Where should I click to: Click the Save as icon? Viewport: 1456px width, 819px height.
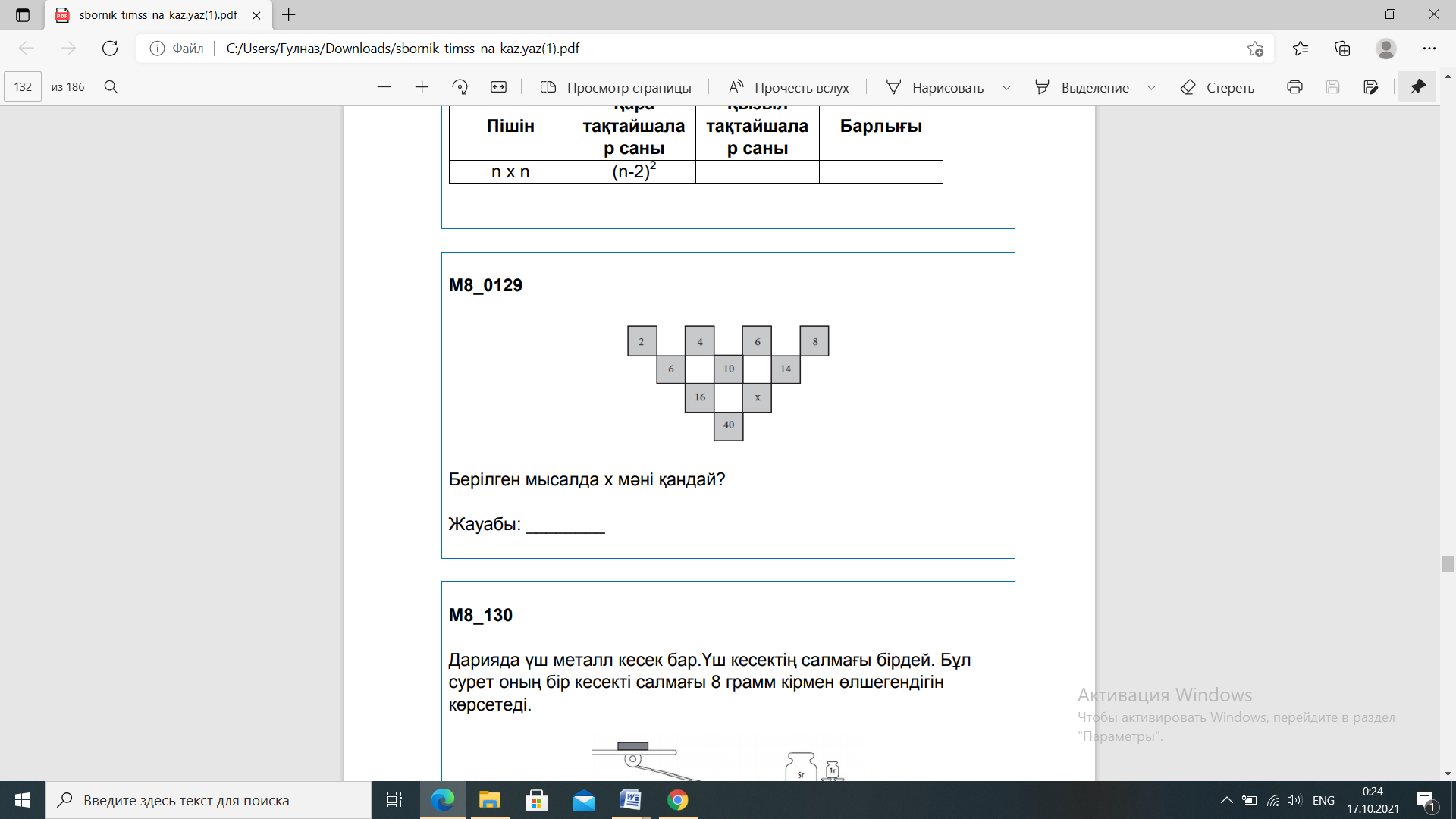(1370, 87)
